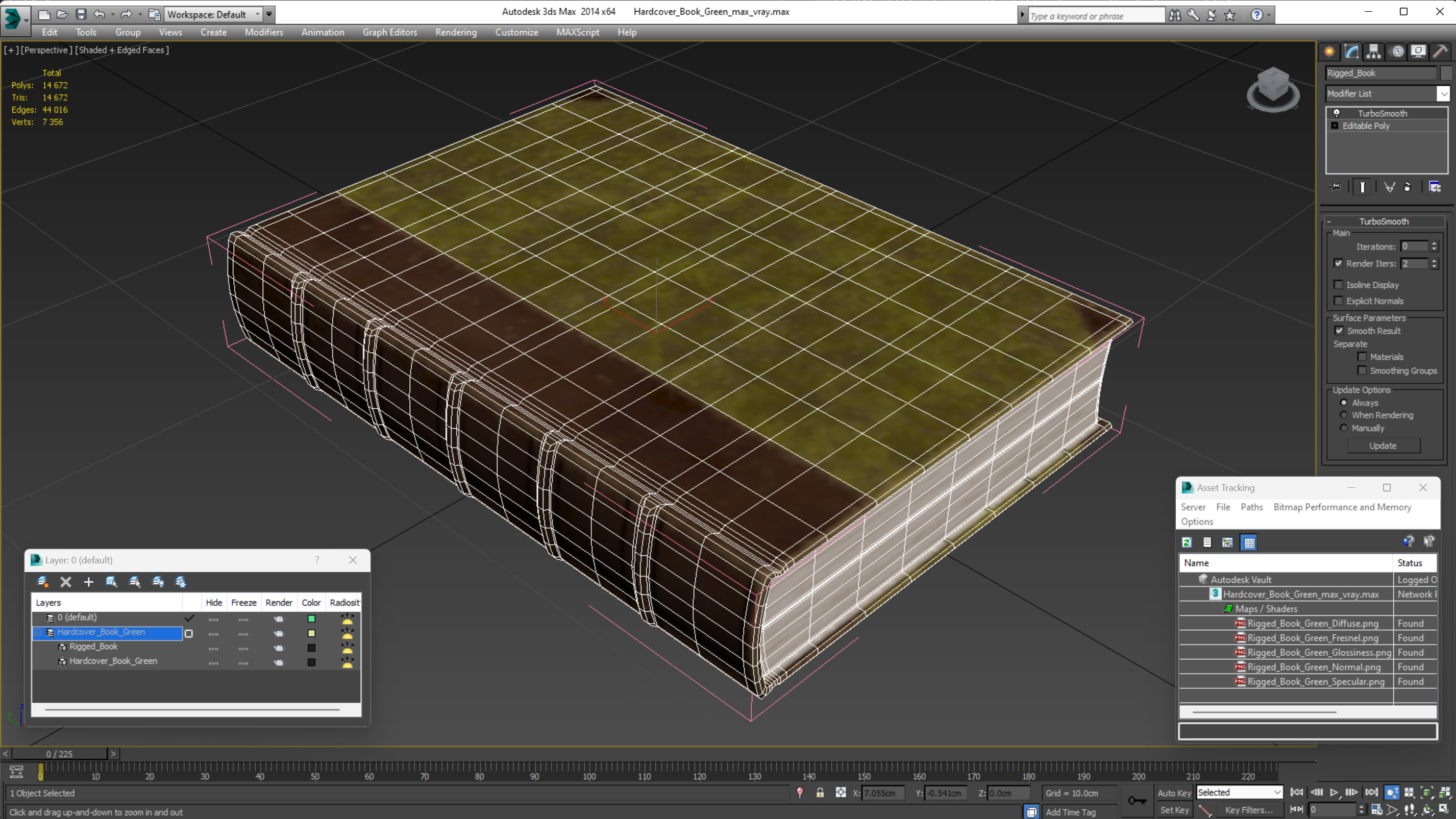Click the Rigged_Book layer color swatch
Image resolution: width=1456 pixels, height=819 pixels.
[311, 647]
